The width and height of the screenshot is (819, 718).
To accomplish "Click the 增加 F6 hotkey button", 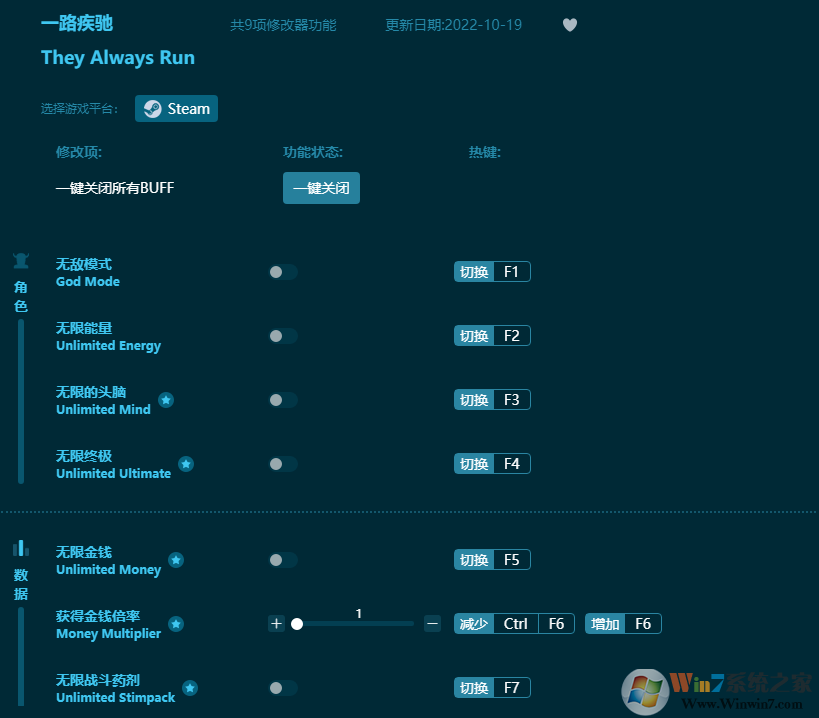I will tap(623, 623).
